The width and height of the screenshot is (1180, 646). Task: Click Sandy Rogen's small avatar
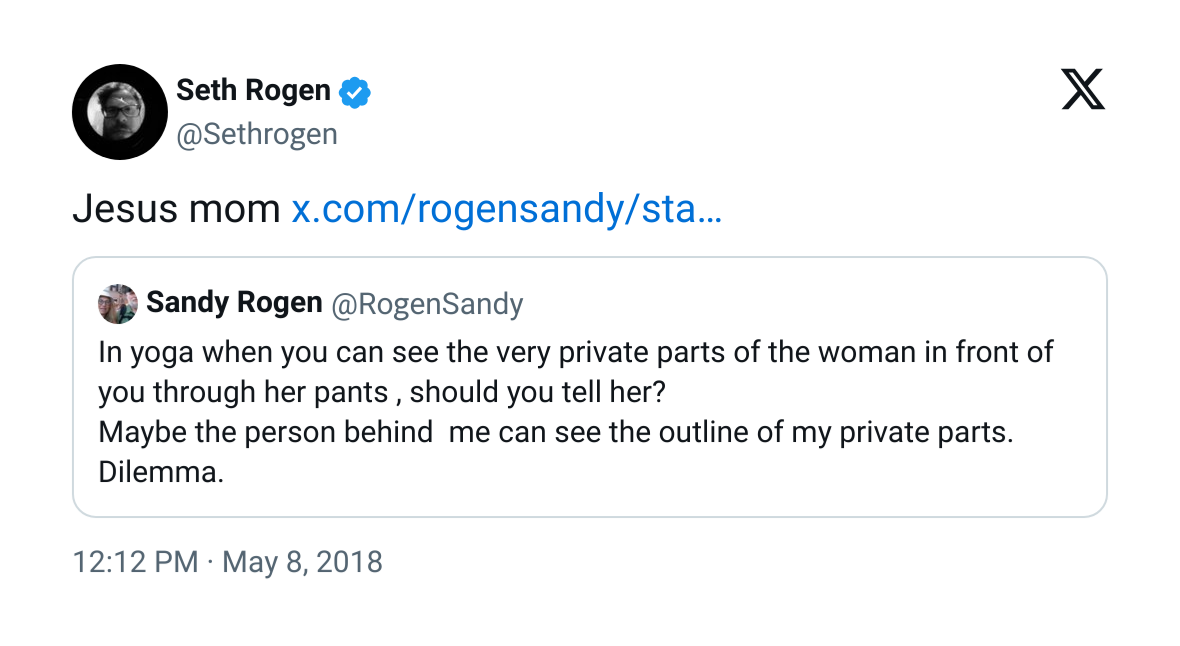pyautogui.click(x=117, y=304)
